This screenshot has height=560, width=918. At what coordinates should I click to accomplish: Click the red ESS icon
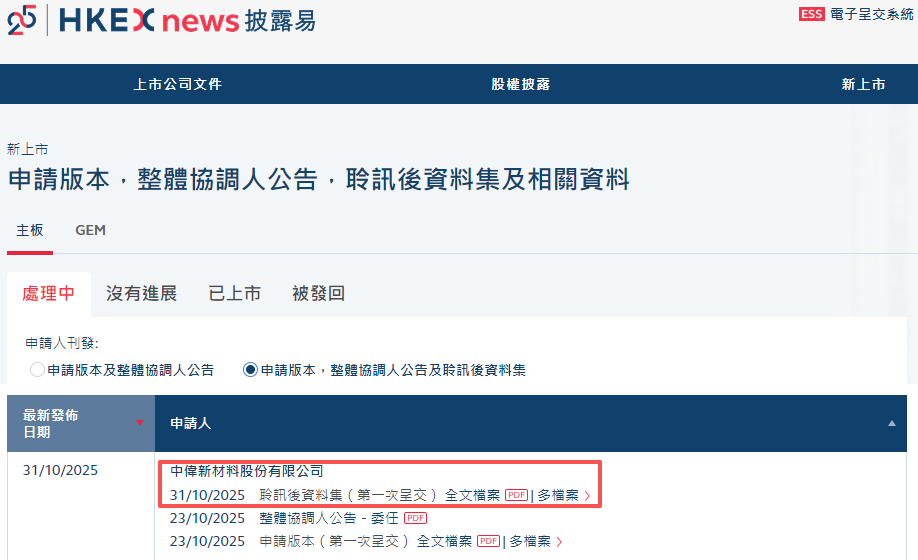pos(811,14)
